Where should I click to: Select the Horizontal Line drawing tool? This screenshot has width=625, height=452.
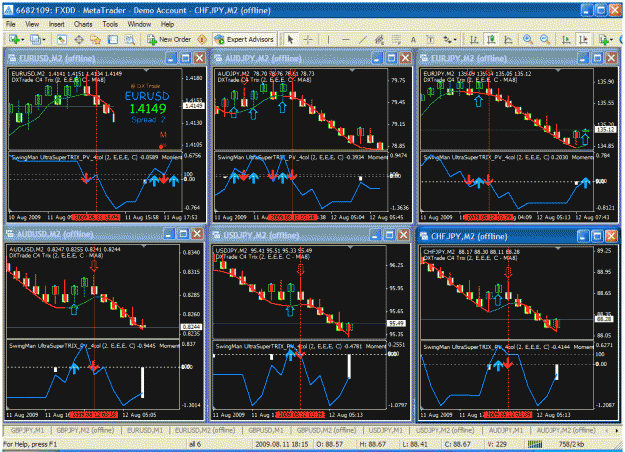pyautogui.click(x=345, y=39)
